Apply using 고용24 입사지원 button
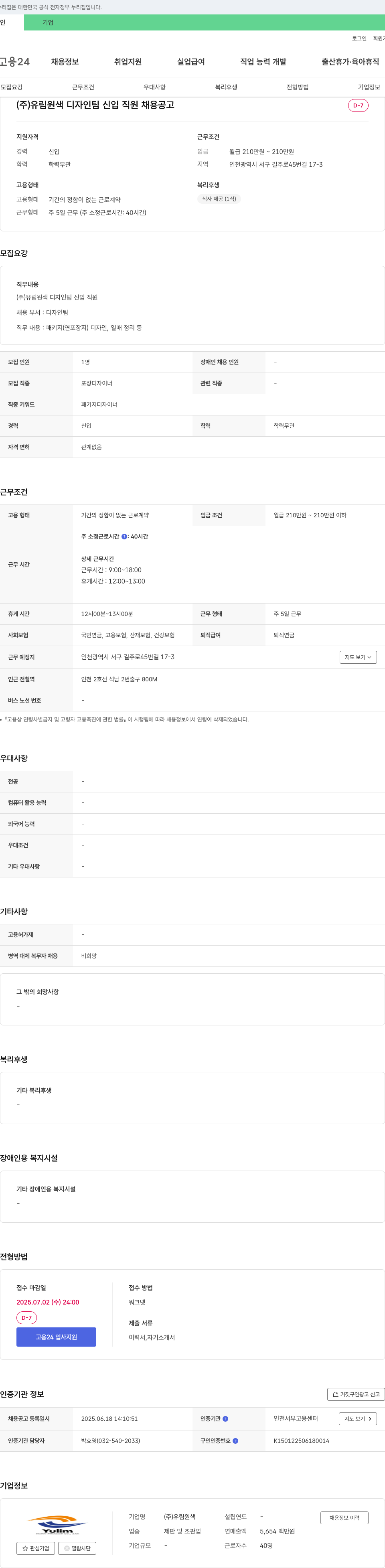The width and height of the screenshot is (385, 1568). click(x=56, y=1337)
